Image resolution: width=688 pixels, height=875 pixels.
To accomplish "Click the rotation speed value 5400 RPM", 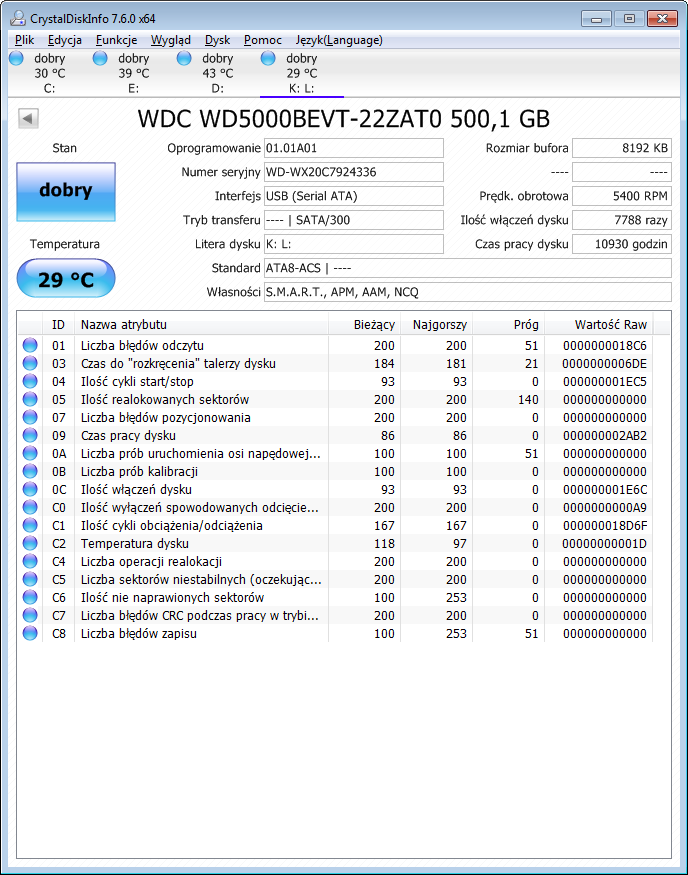I will (622, 196).
